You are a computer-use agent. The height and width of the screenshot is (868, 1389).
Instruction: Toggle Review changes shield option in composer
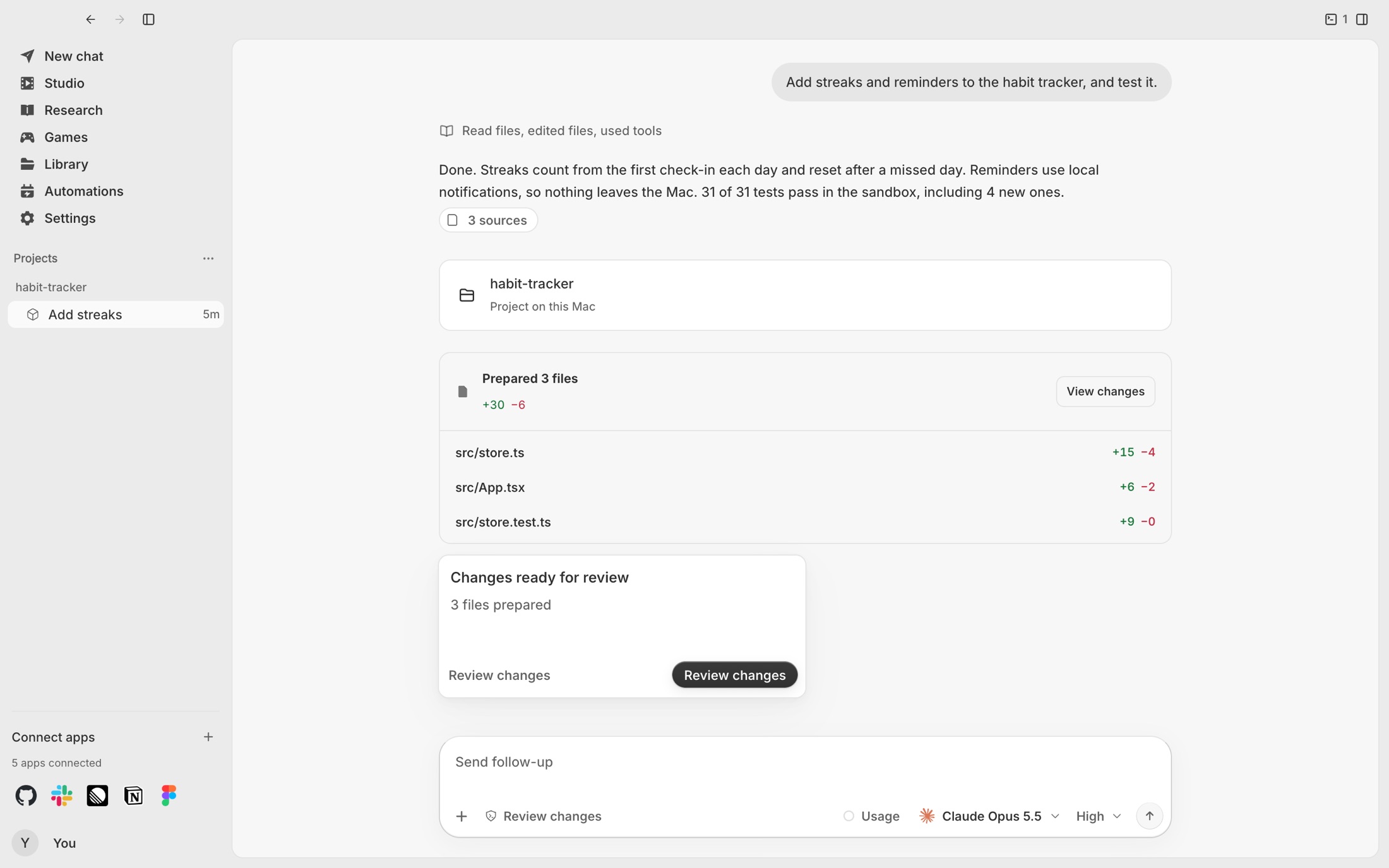pos(543,816)
